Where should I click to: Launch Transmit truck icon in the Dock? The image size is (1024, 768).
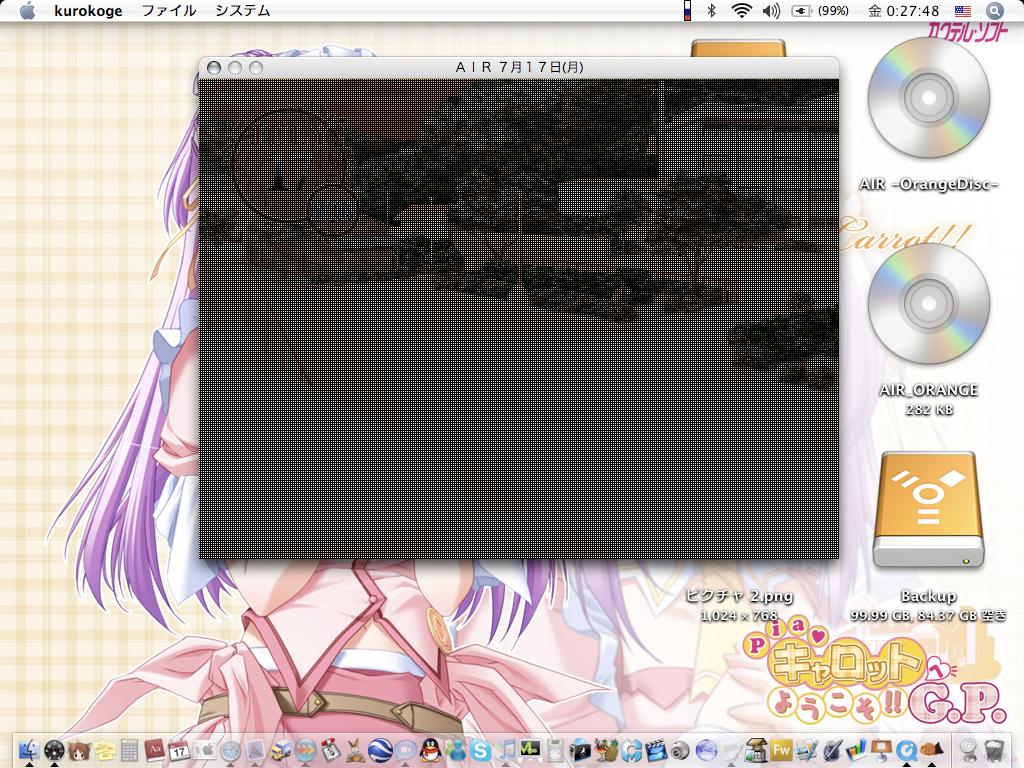tap(281, 750)
